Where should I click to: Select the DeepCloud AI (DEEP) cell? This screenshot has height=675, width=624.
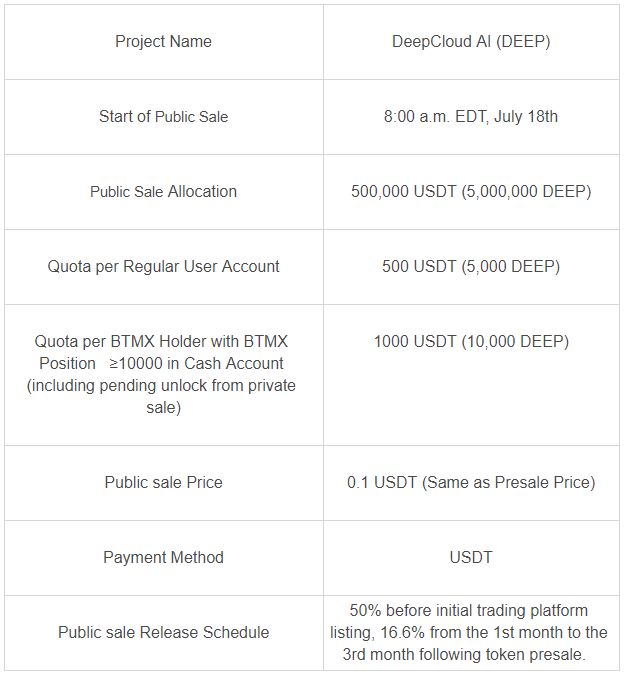[x=471, y=42]
